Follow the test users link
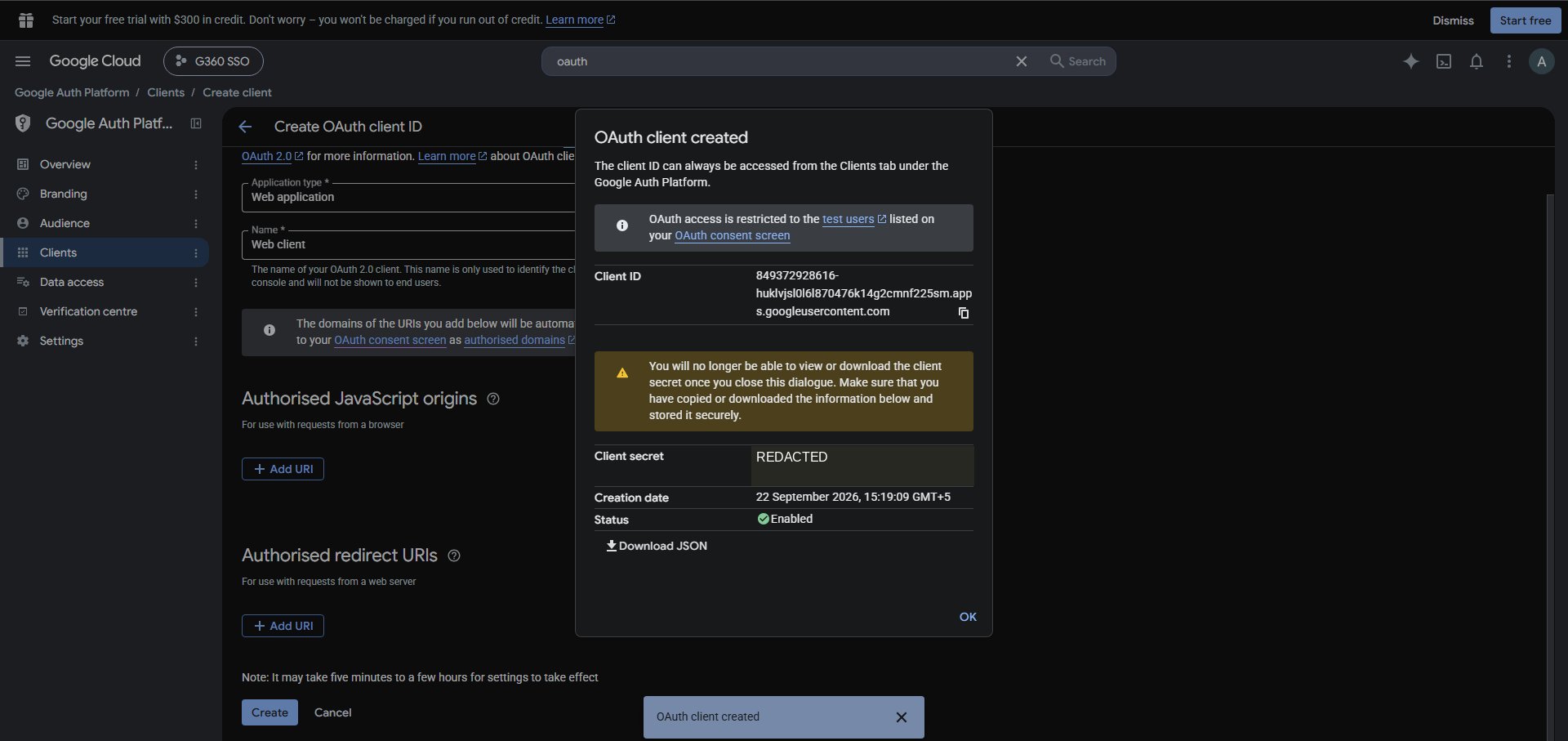 [x=853, y=219]
